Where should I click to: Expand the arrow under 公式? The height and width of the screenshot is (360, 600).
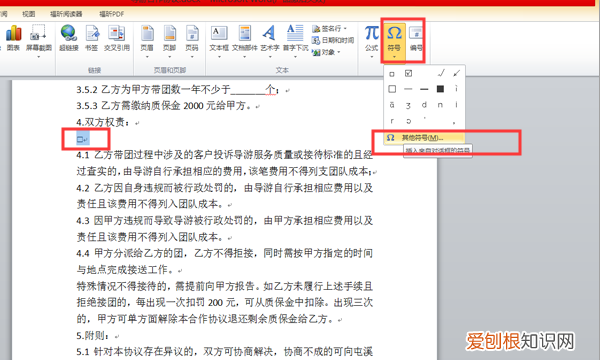pyautogui.click(x=372, y=57)
